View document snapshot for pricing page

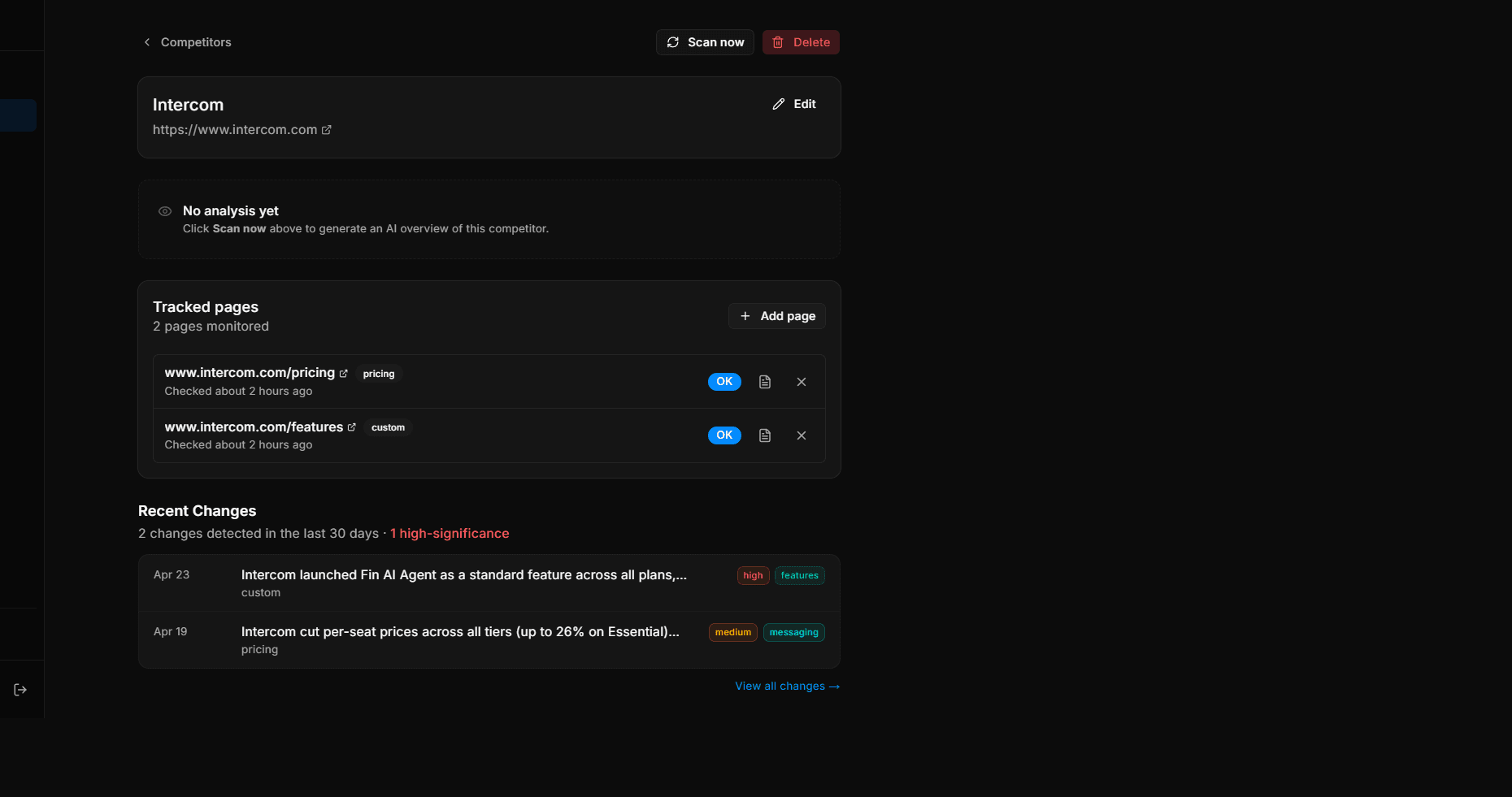tap(765, 382)
